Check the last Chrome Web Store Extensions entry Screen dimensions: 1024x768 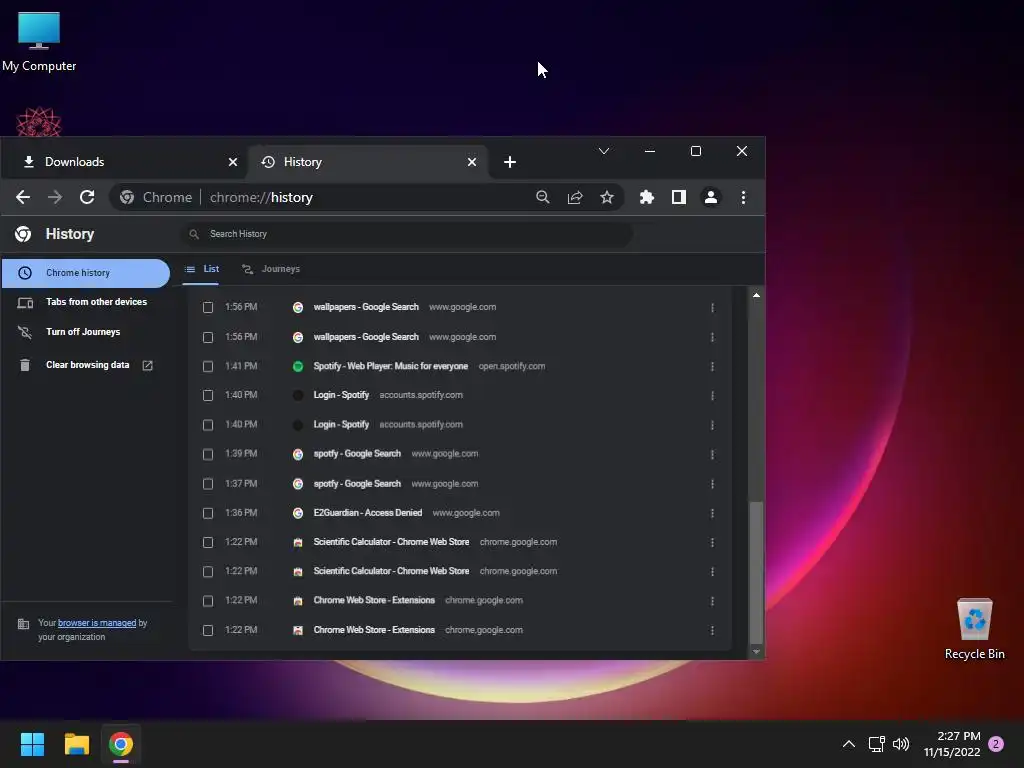208,630
